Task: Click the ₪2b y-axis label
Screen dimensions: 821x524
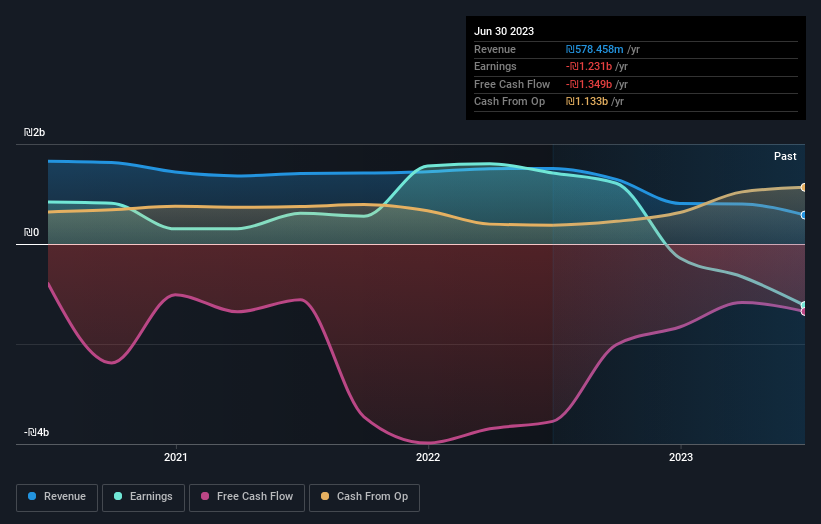Action: tap(34, 132)
